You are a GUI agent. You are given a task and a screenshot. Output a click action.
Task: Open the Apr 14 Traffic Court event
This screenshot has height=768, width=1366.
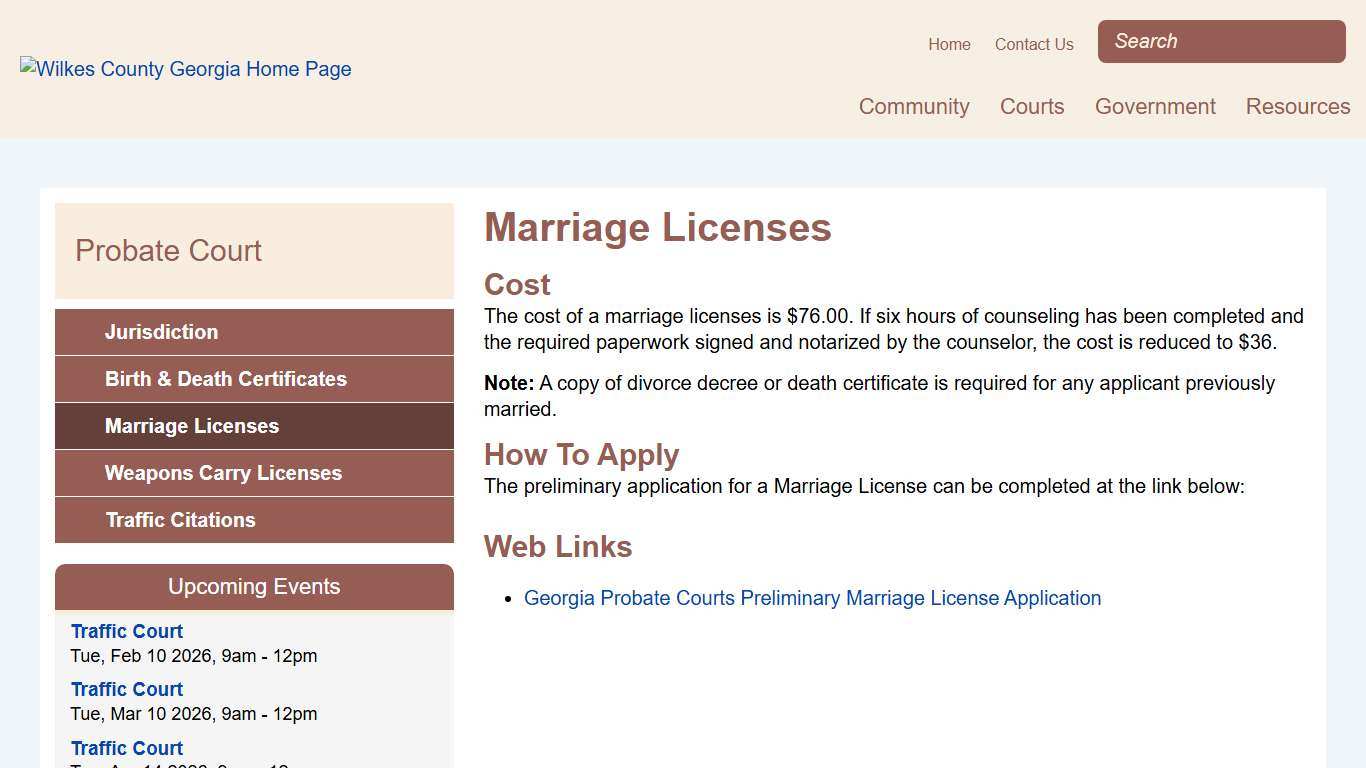click(x=126, y=748)
